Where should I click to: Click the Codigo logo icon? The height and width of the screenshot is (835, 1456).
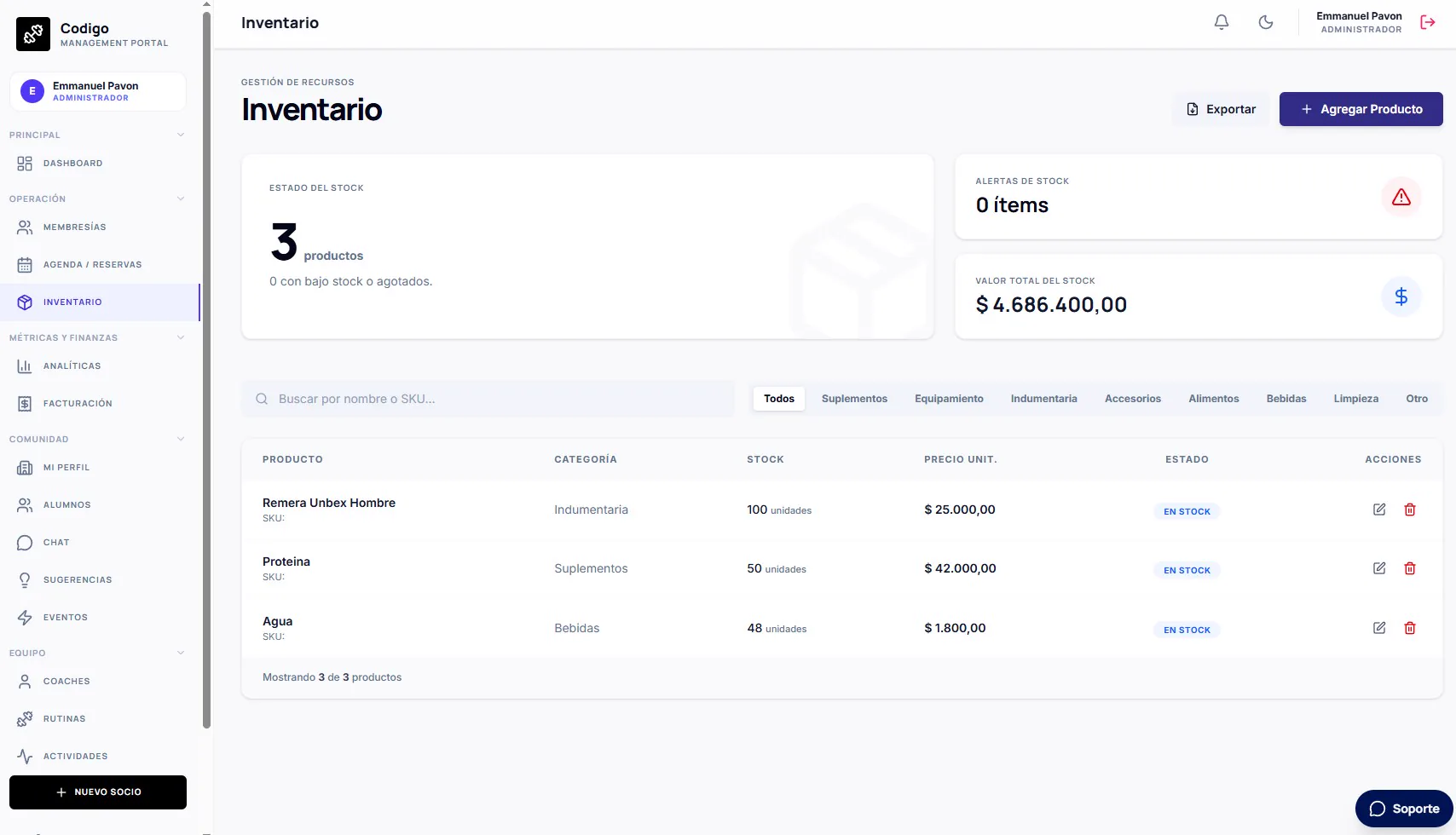[x=33, y=34]
